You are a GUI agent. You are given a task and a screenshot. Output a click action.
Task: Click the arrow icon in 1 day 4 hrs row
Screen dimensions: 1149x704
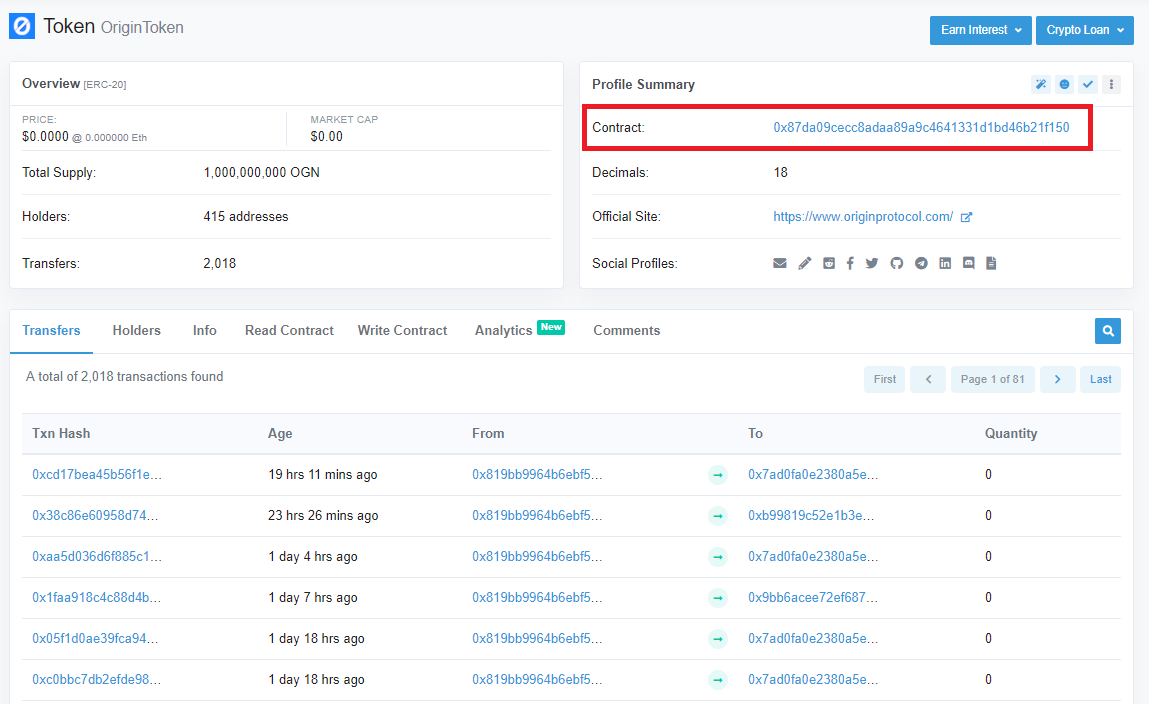coord(718,557)
